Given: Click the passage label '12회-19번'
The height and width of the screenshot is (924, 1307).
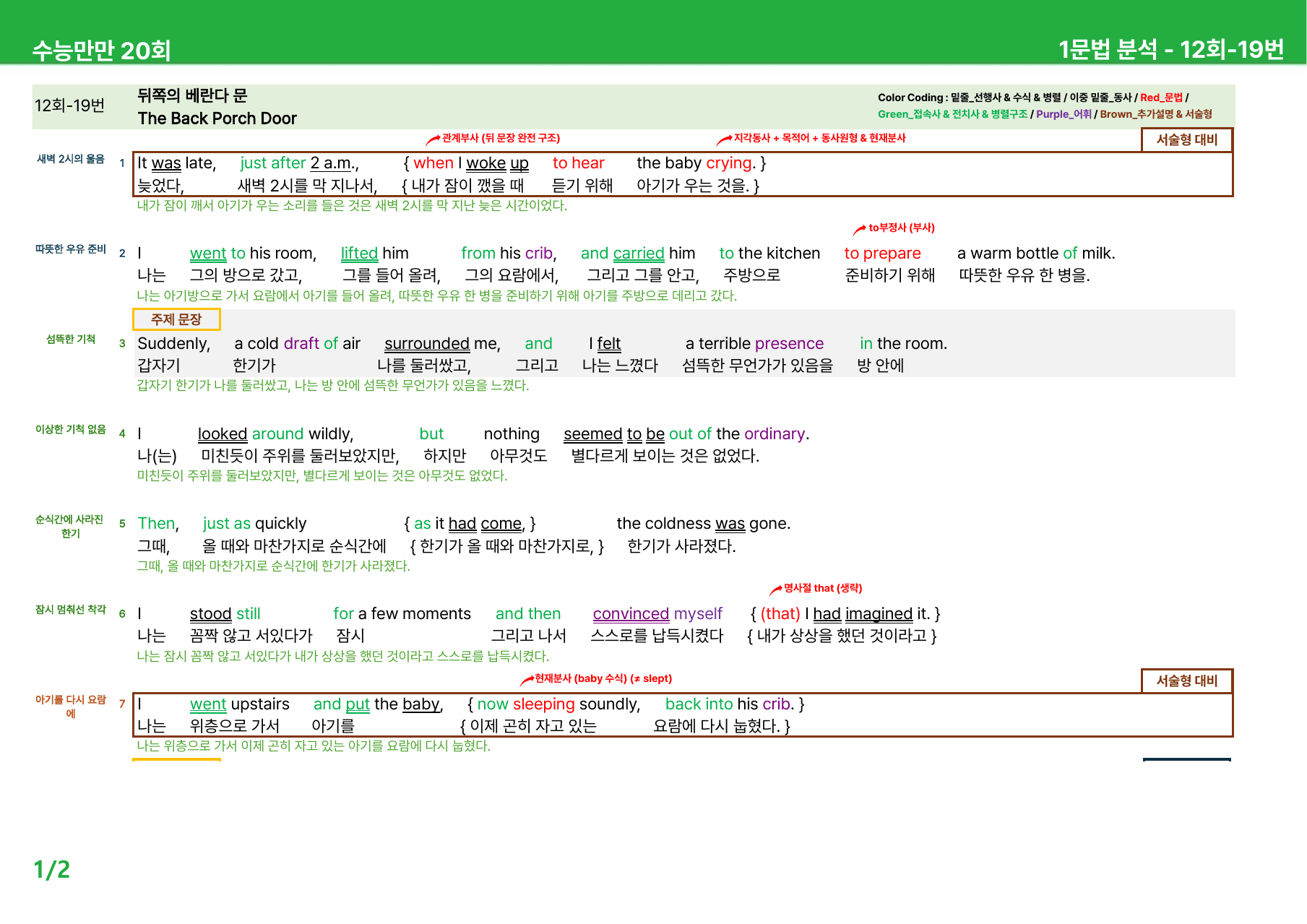Looking at the screenshot, I should [70, 105].
